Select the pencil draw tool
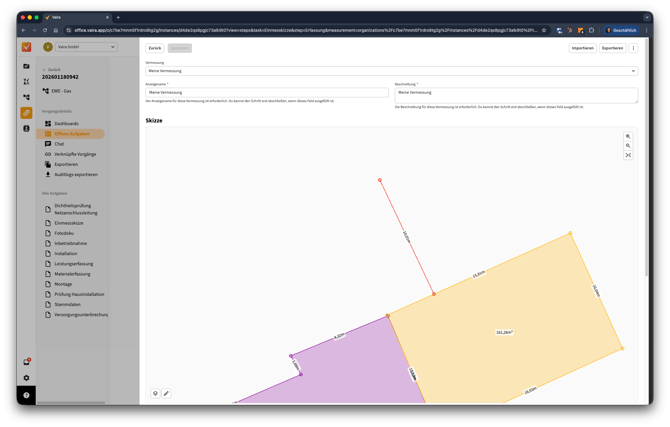Viewport: 670px width, 427px height. pyautogui.click(x=166, y=393)
